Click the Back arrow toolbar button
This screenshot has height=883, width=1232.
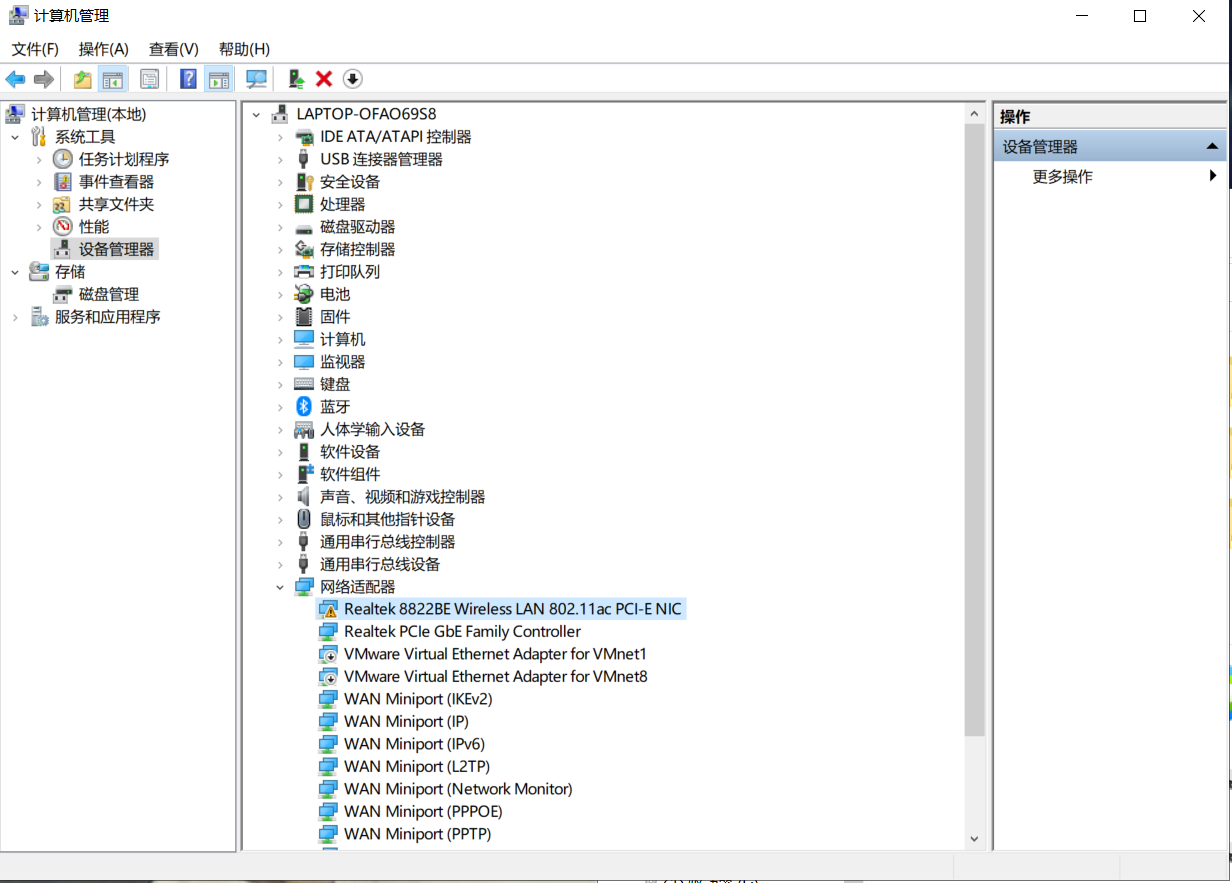pos(15,79)
